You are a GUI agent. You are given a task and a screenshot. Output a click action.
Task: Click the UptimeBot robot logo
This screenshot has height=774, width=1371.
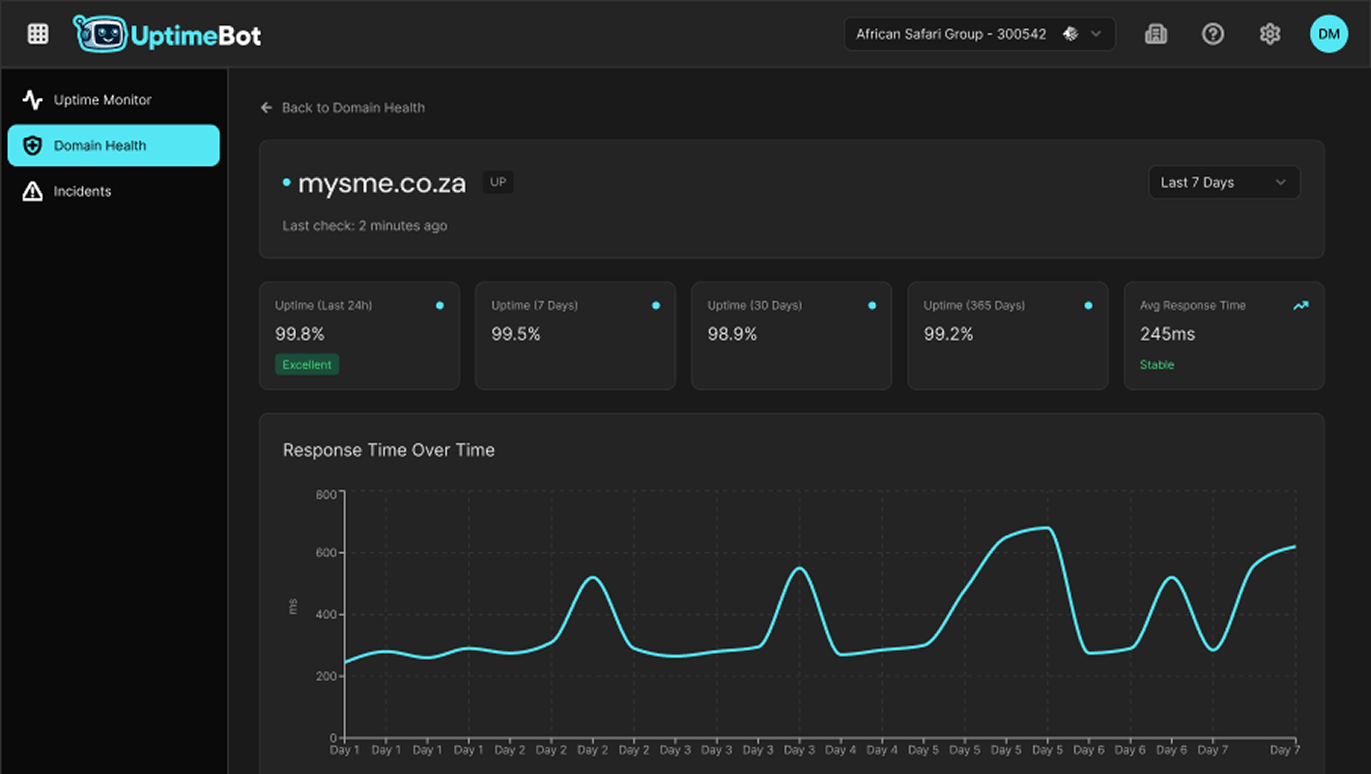[101, 34]
